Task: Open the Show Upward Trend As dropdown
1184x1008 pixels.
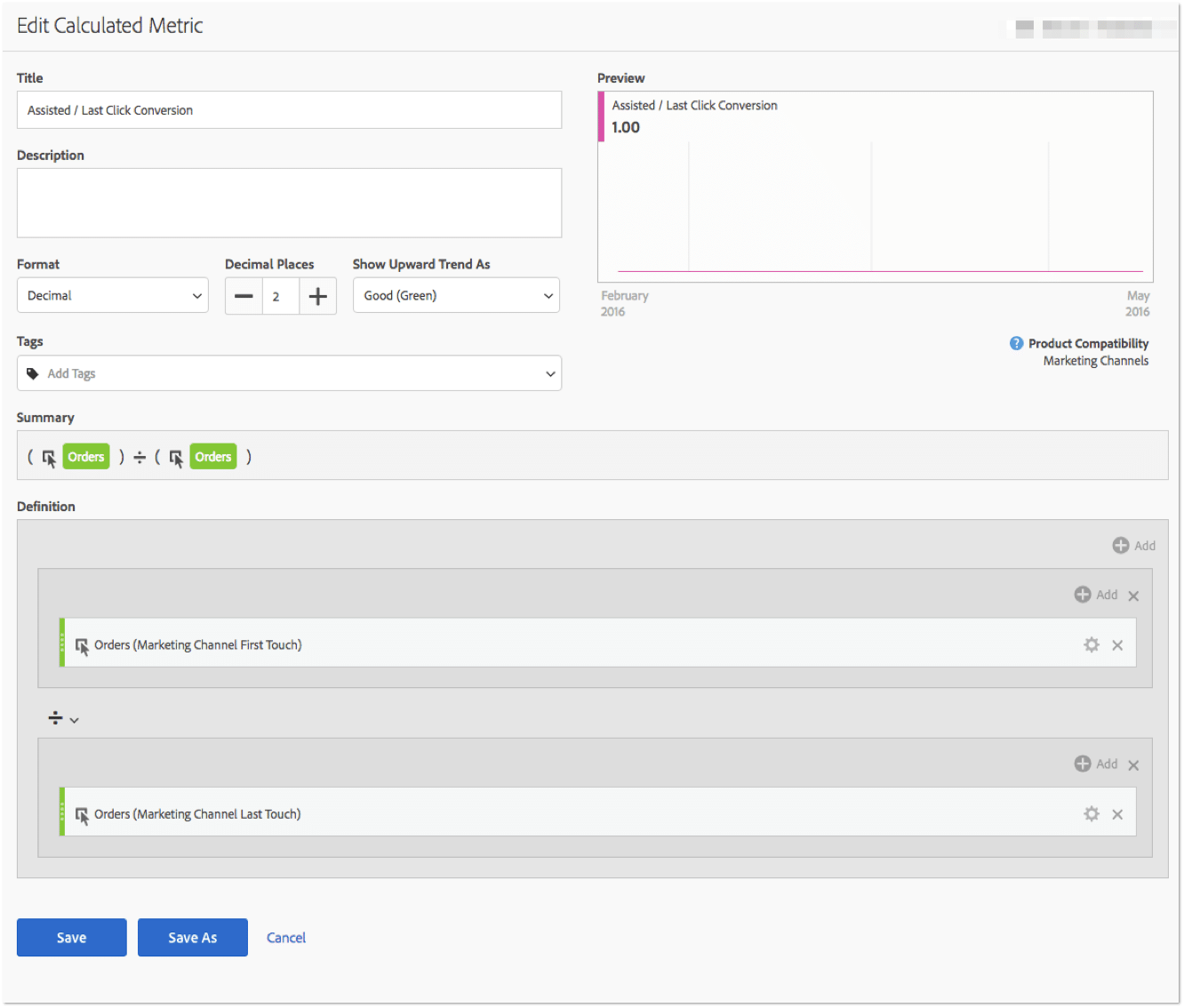Action: point(456,295)
